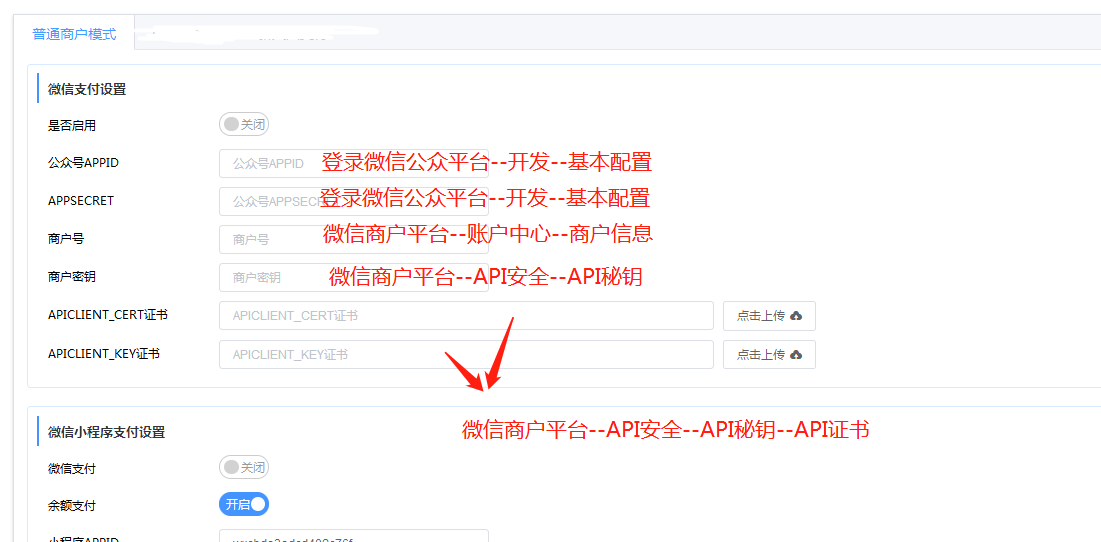Focus the 公众号APPID input field
This screenshot has width=1101, height=542.
354,164
